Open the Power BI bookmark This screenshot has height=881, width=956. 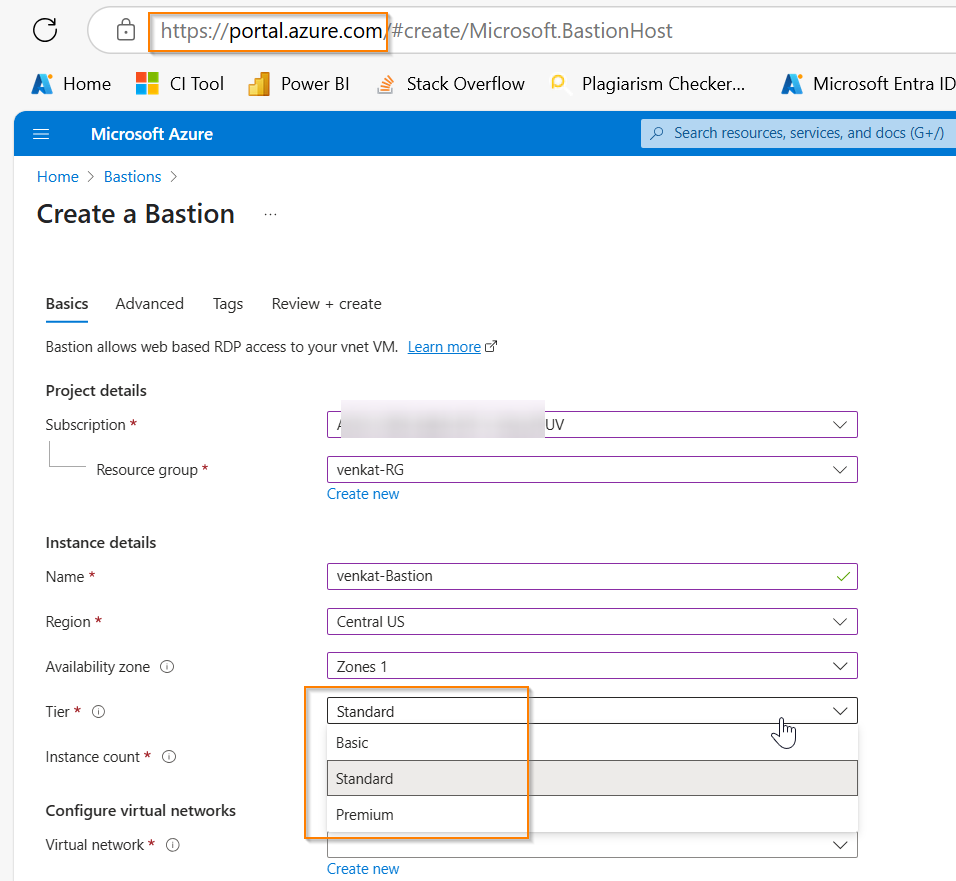[x=299, y=84]
